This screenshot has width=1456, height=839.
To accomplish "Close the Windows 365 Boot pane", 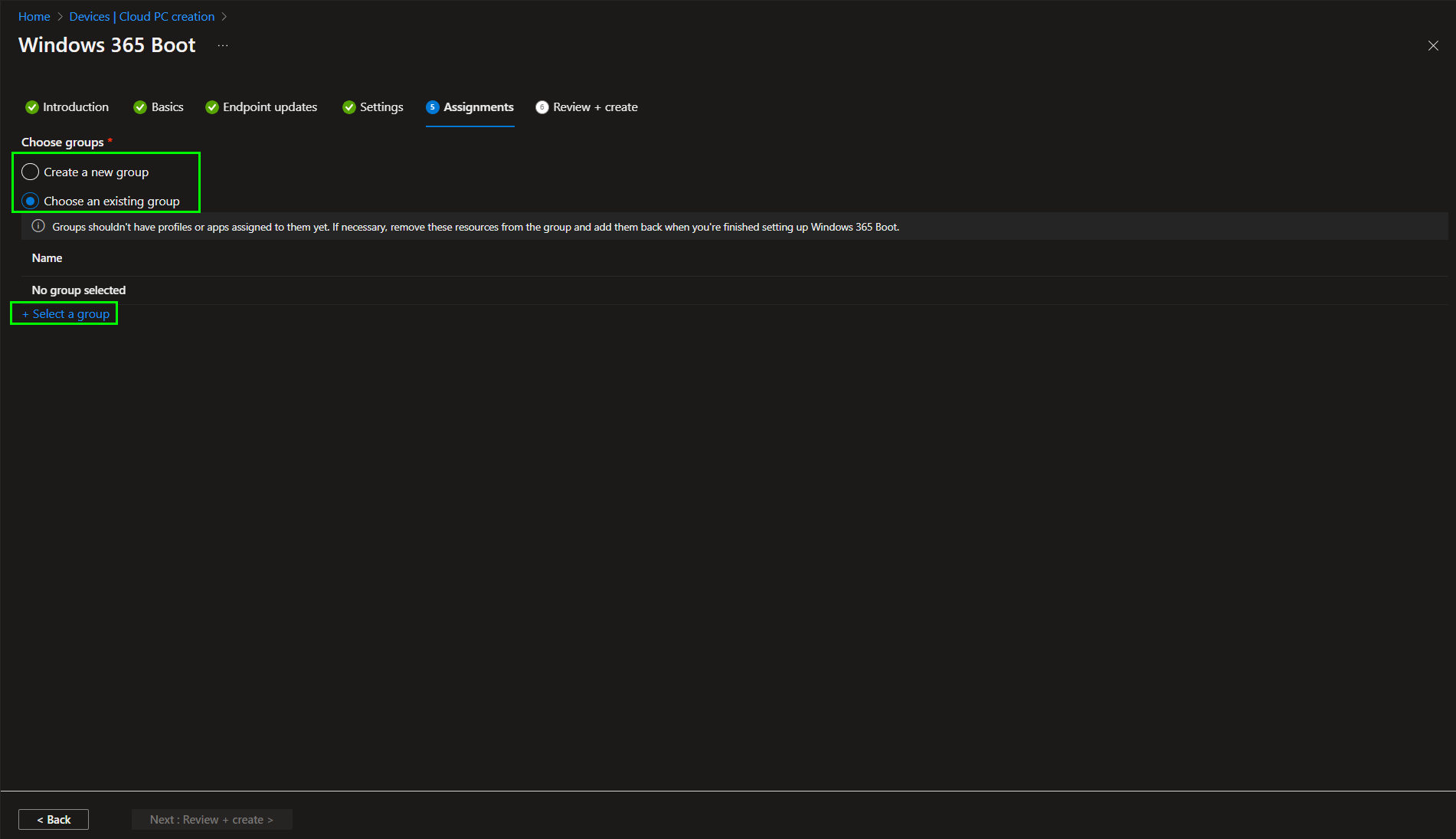I will point(1433,46).
